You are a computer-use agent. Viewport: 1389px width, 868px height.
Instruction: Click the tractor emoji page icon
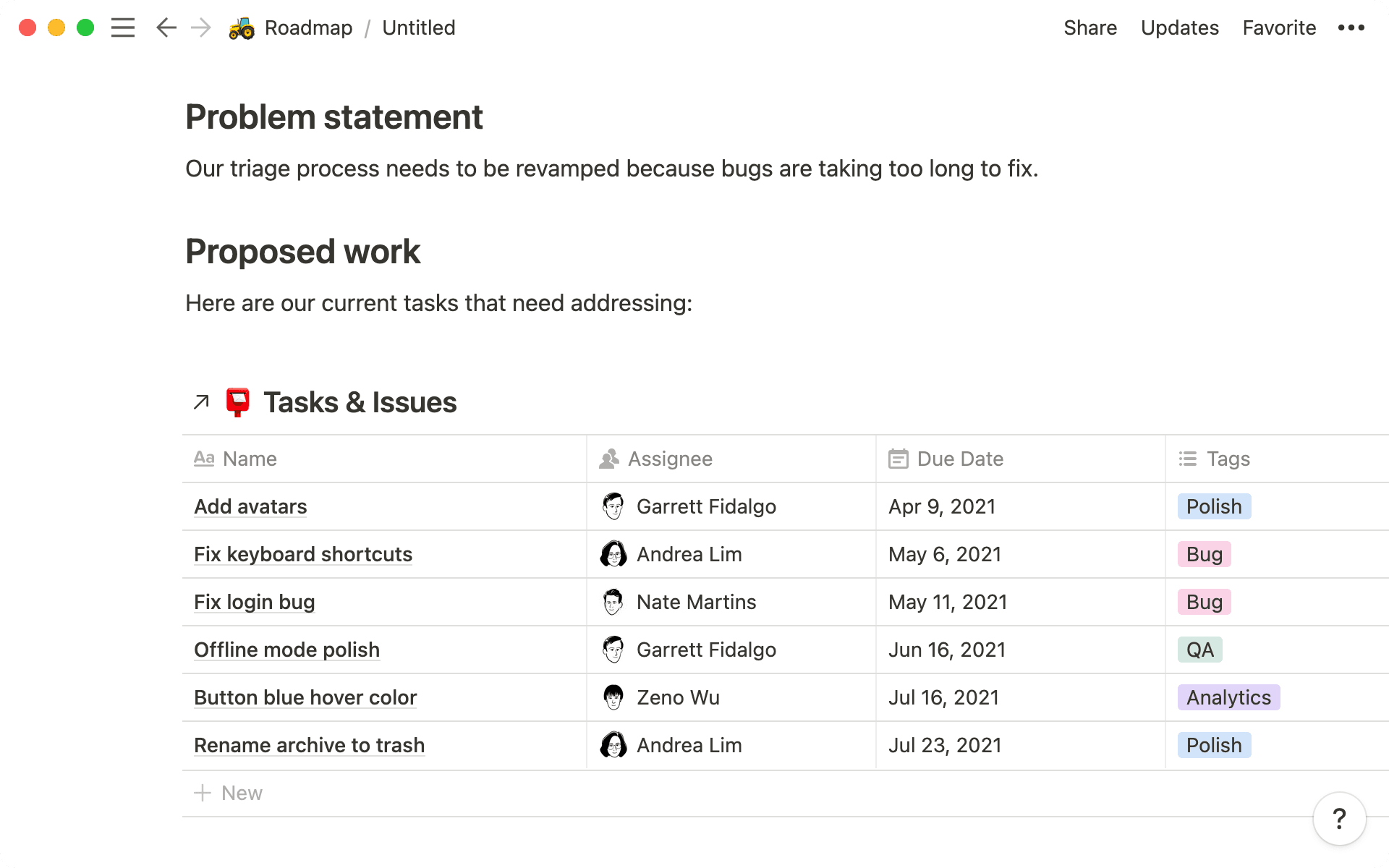click(241, 27)
